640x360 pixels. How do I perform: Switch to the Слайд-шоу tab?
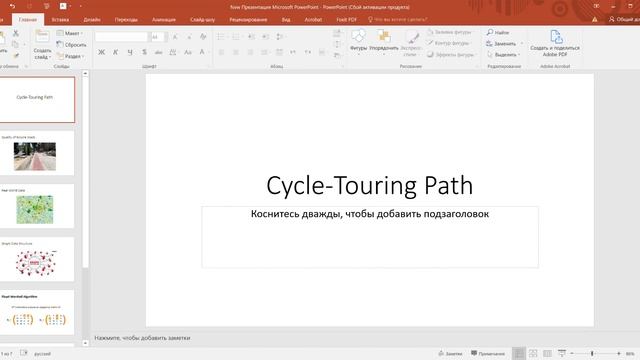[202, 19]
